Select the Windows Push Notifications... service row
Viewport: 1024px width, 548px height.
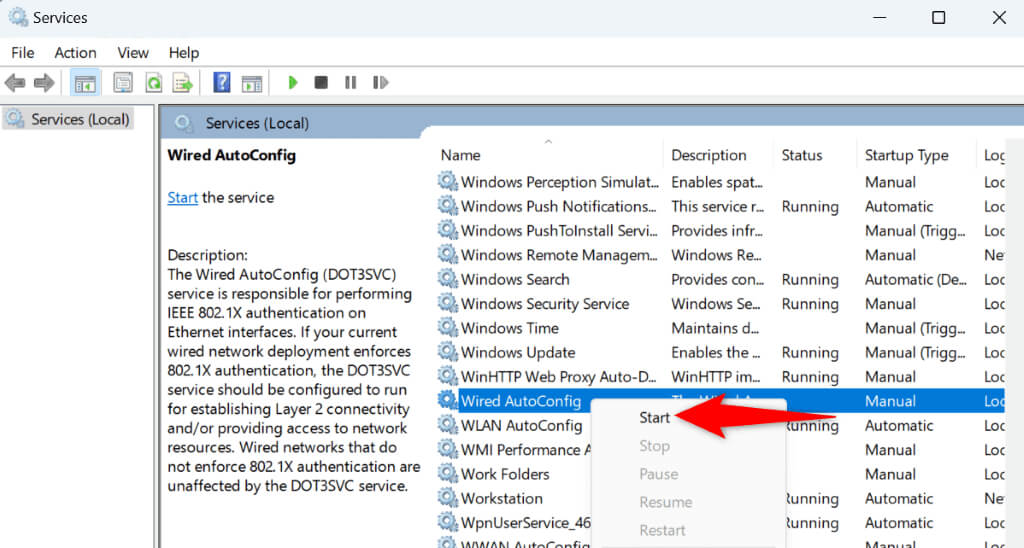(720, 206)
